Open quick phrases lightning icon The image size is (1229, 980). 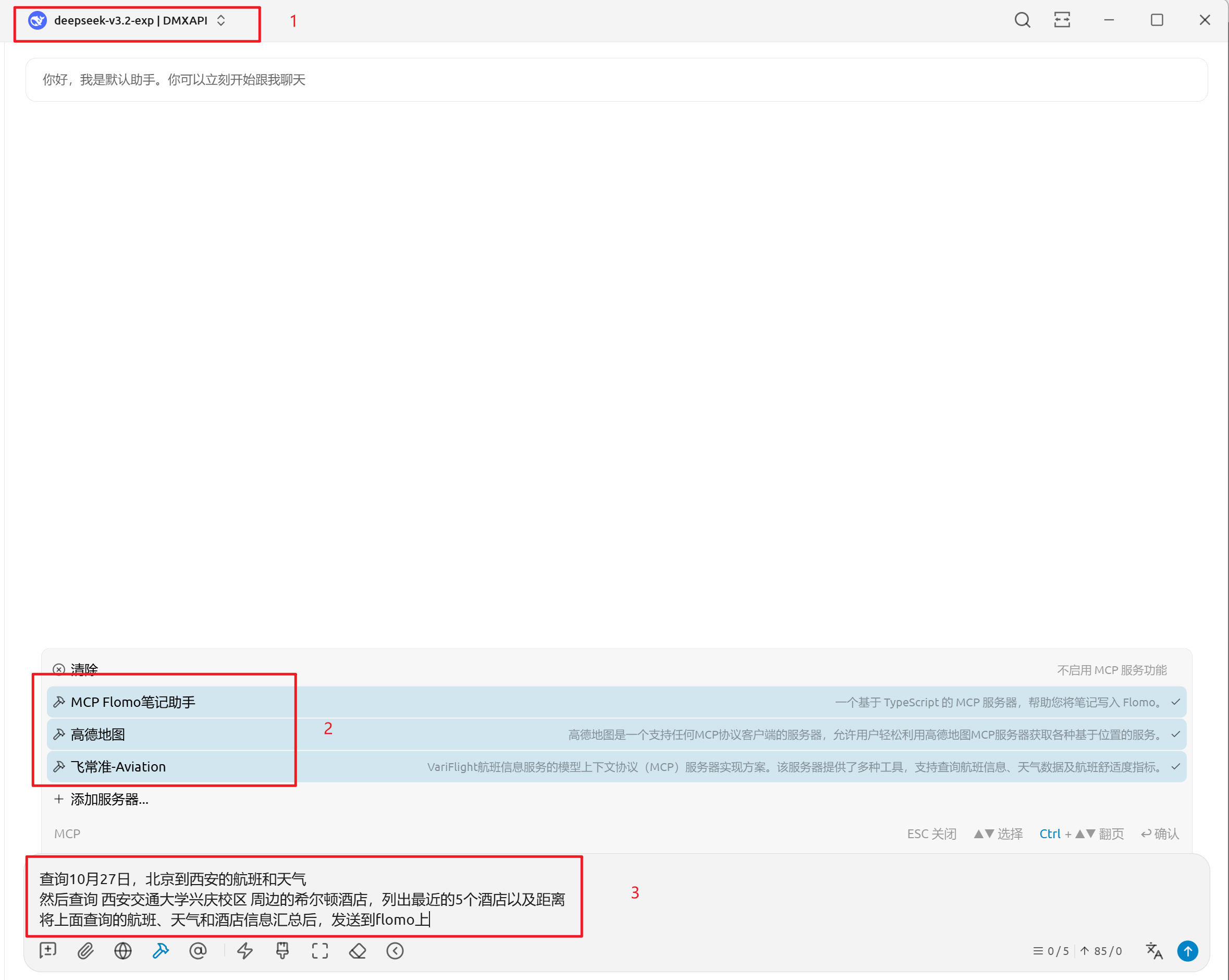[x=245, y=950]
